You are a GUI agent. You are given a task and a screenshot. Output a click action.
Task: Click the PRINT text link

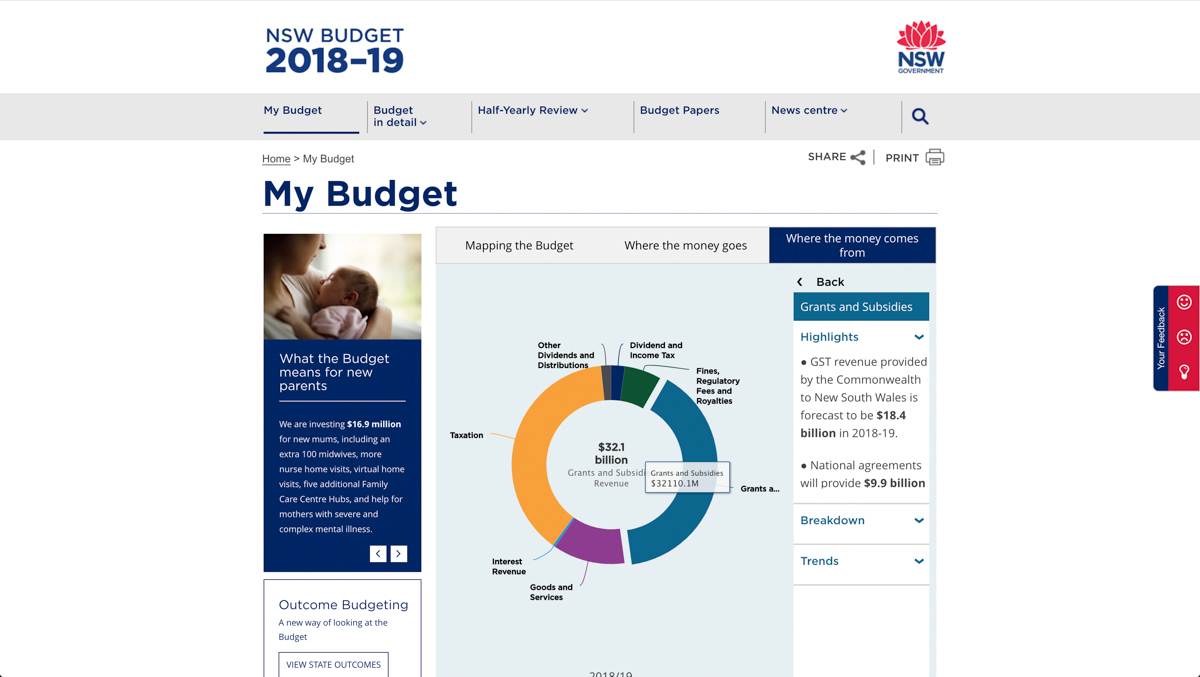point(902,158)
